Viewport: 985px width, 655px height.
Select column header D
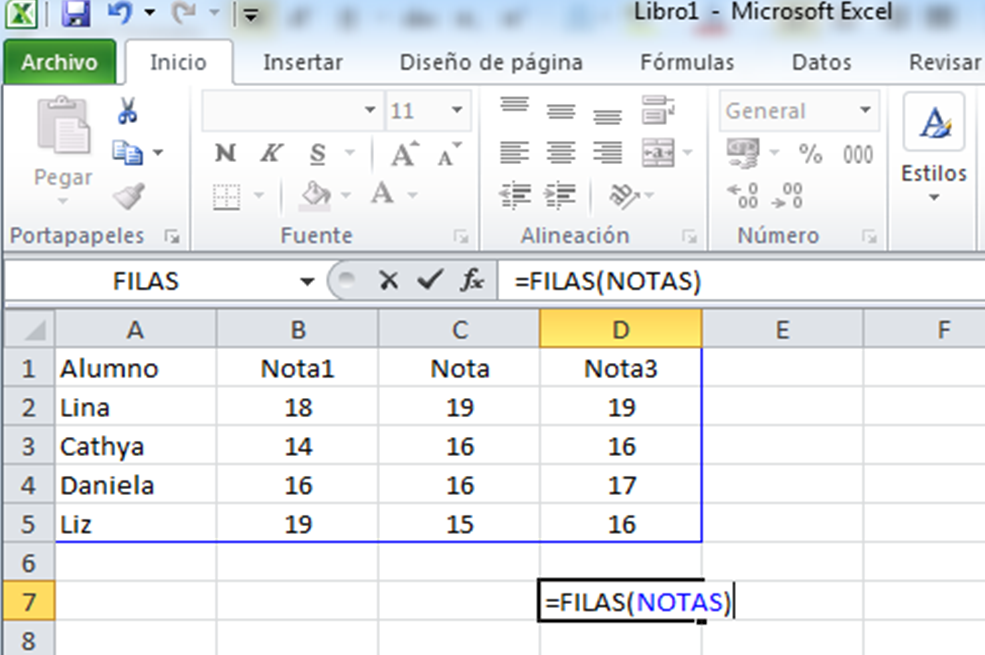pos(620,329)
